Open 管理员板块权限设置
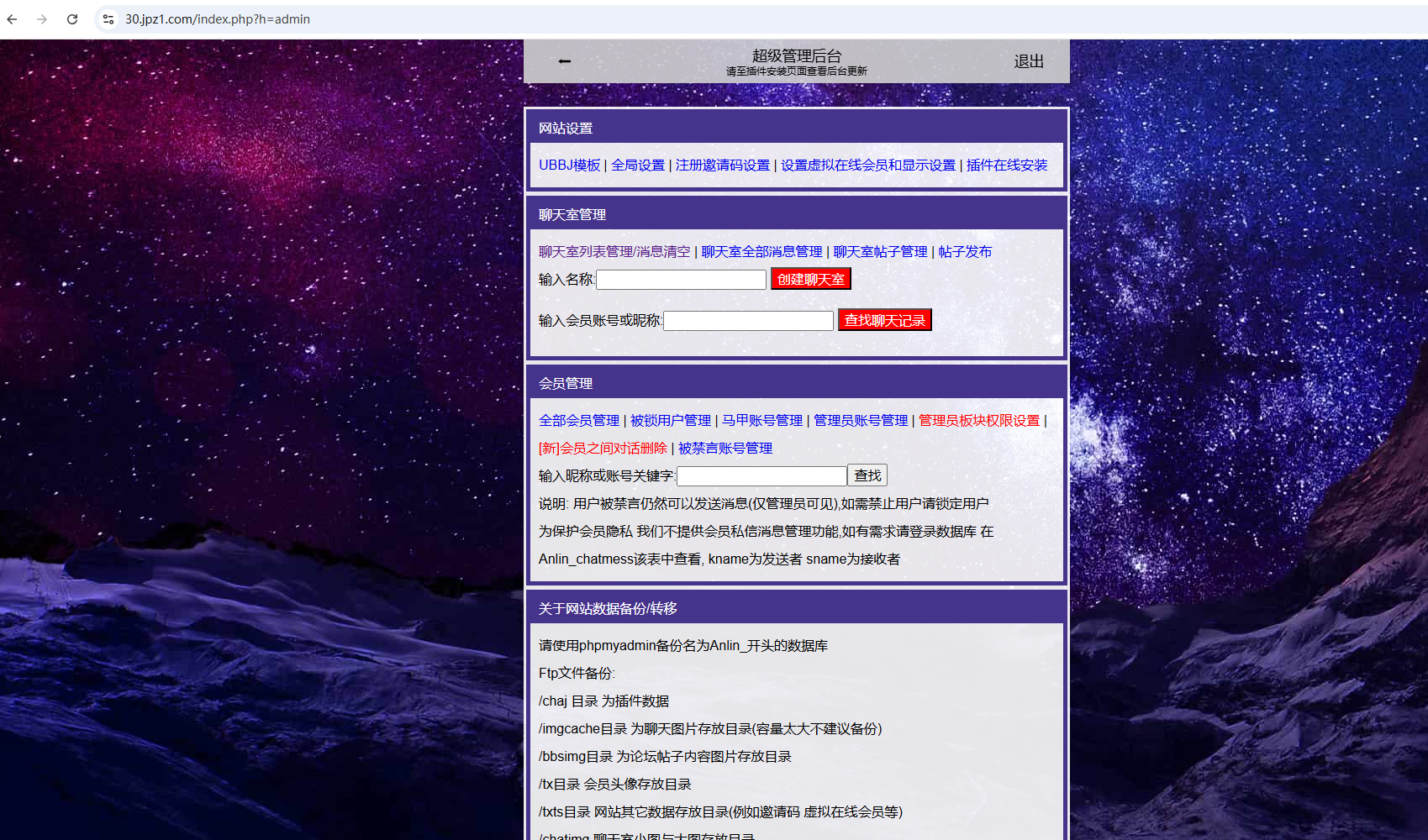Image resolution: width=1428 pixels, height=840 pixels. pos(978,421)
